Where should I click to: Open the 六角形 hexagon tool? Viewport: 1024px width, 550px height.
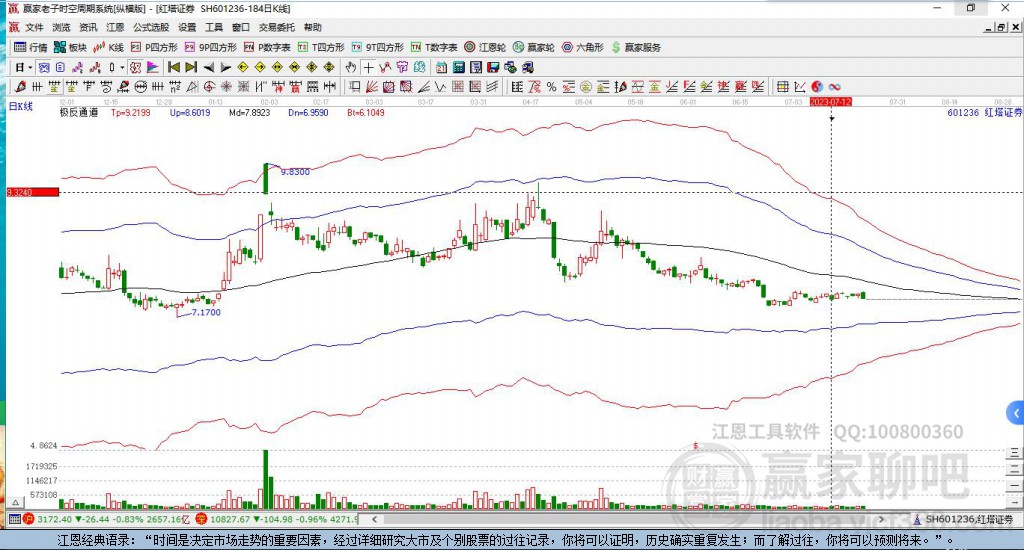click(583, 47)
